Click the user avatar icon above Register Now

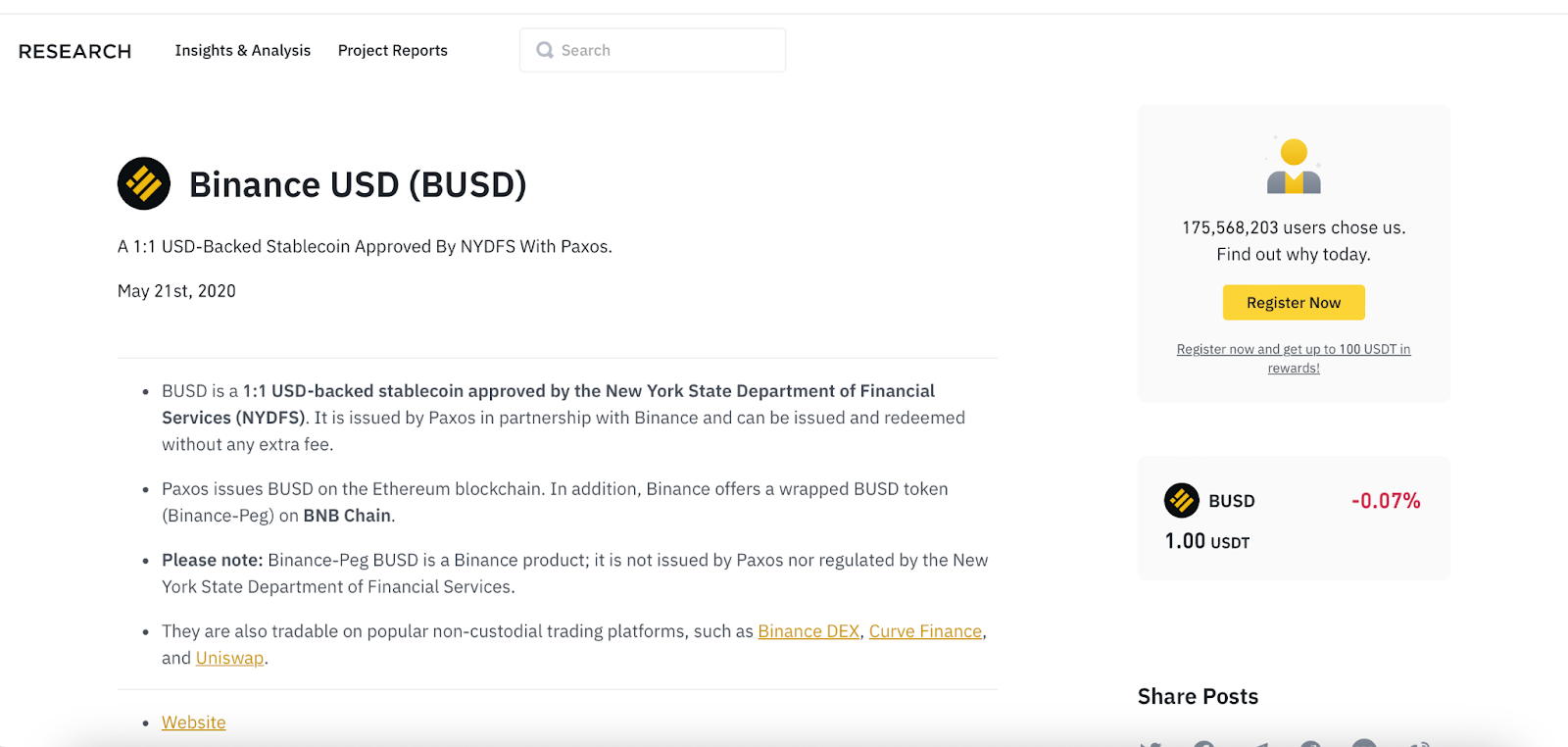(1294, 166)
